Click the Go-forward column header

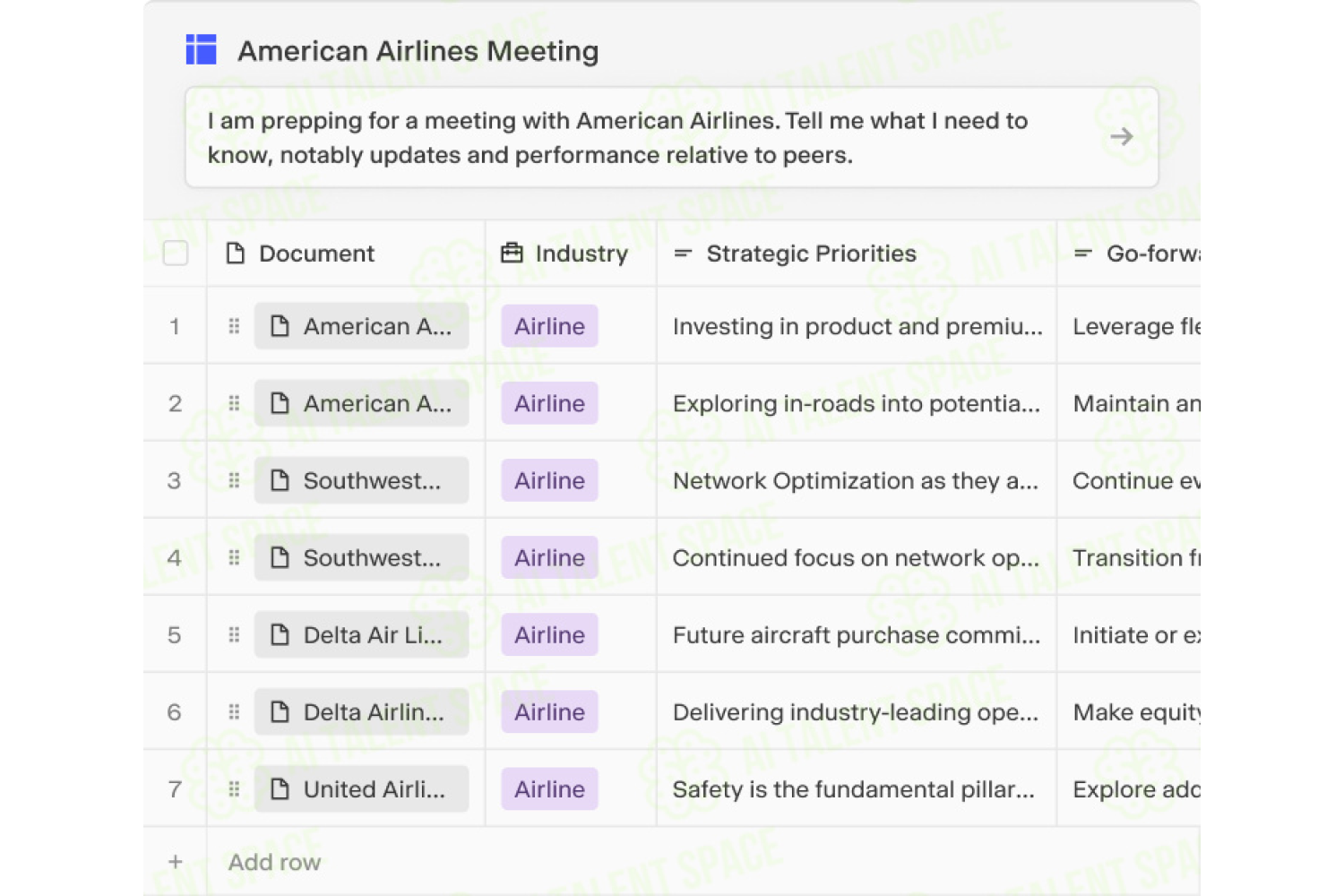tap(1129, 254)
